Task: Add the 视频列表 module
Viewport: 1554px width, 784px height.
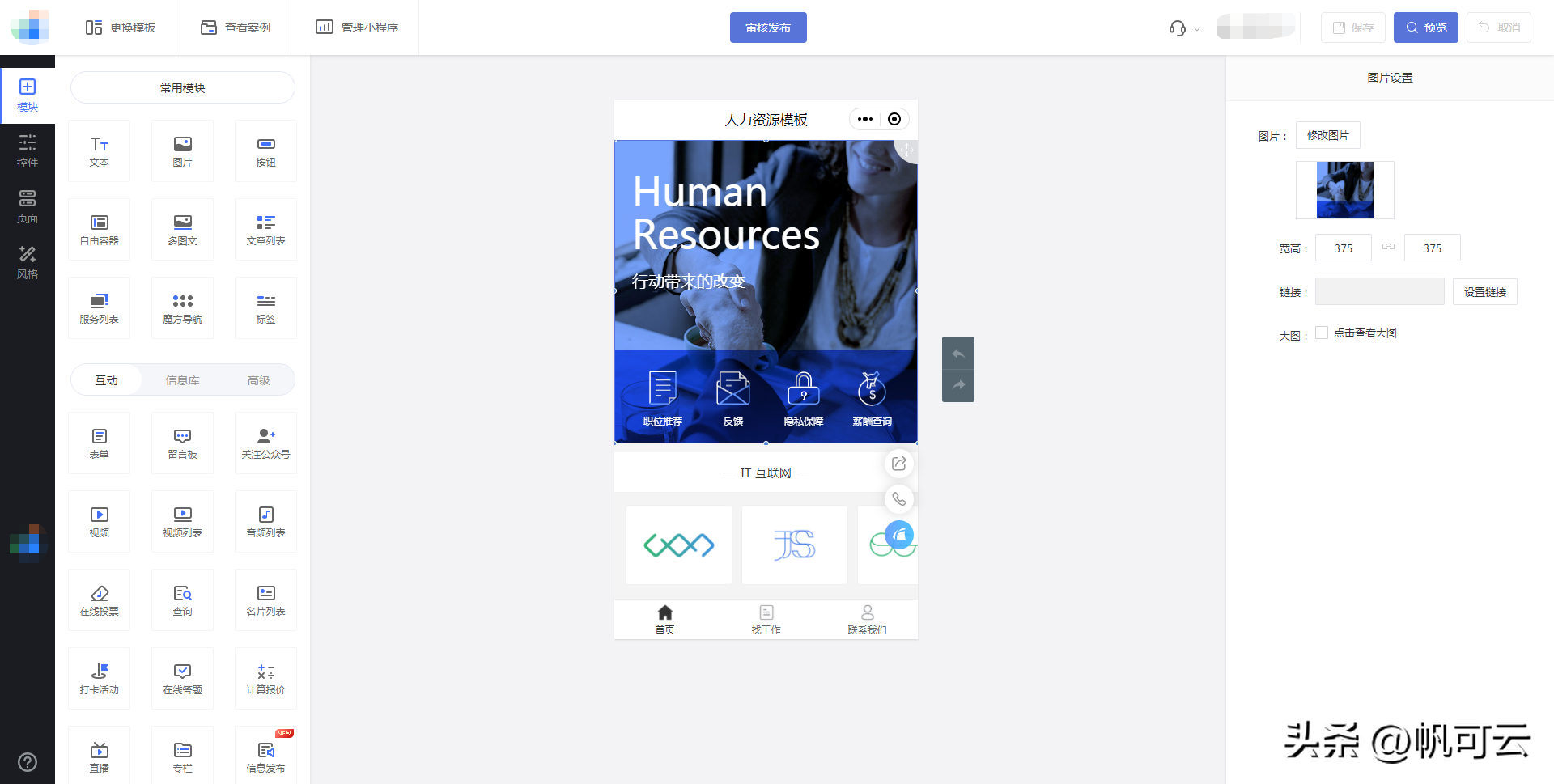Action: pos(182,522)
